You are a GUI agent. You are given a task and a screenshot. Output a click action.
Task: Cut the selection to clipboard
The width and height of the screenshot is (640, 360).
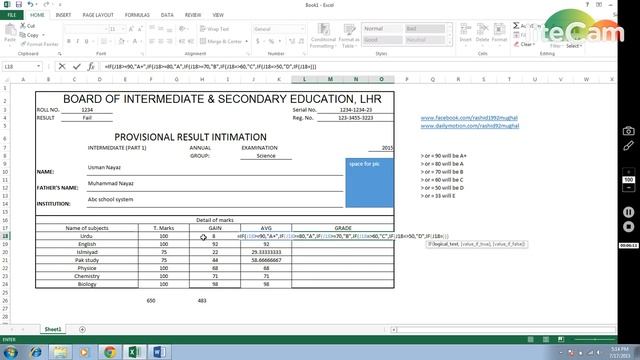point(28,26)
